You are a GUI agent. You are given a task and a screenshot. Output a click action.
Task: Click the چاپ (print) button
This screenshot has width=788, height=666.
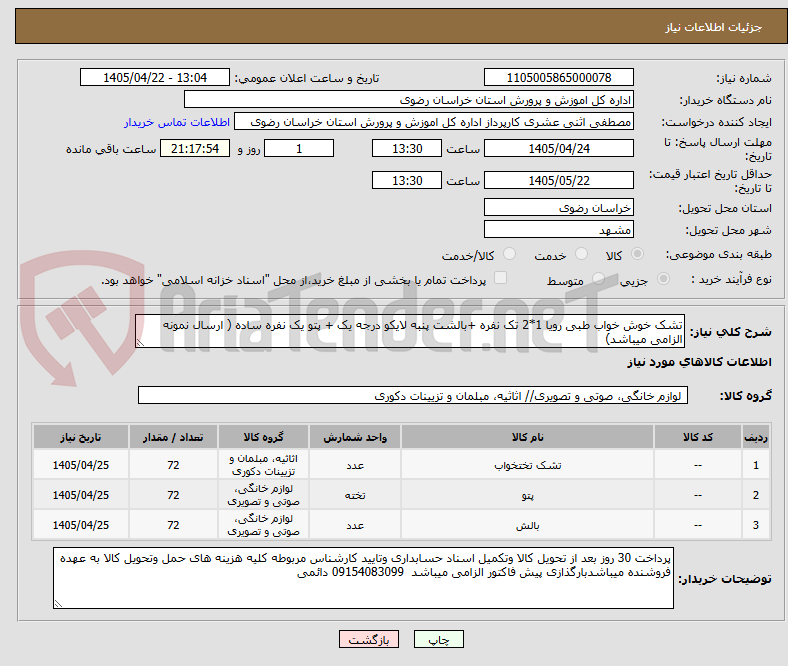[x=438, y=639]
